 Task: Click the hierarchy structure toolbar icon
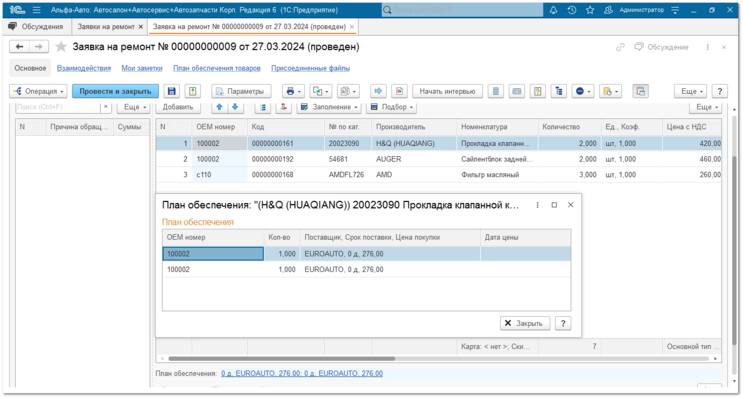coord(559,91)
